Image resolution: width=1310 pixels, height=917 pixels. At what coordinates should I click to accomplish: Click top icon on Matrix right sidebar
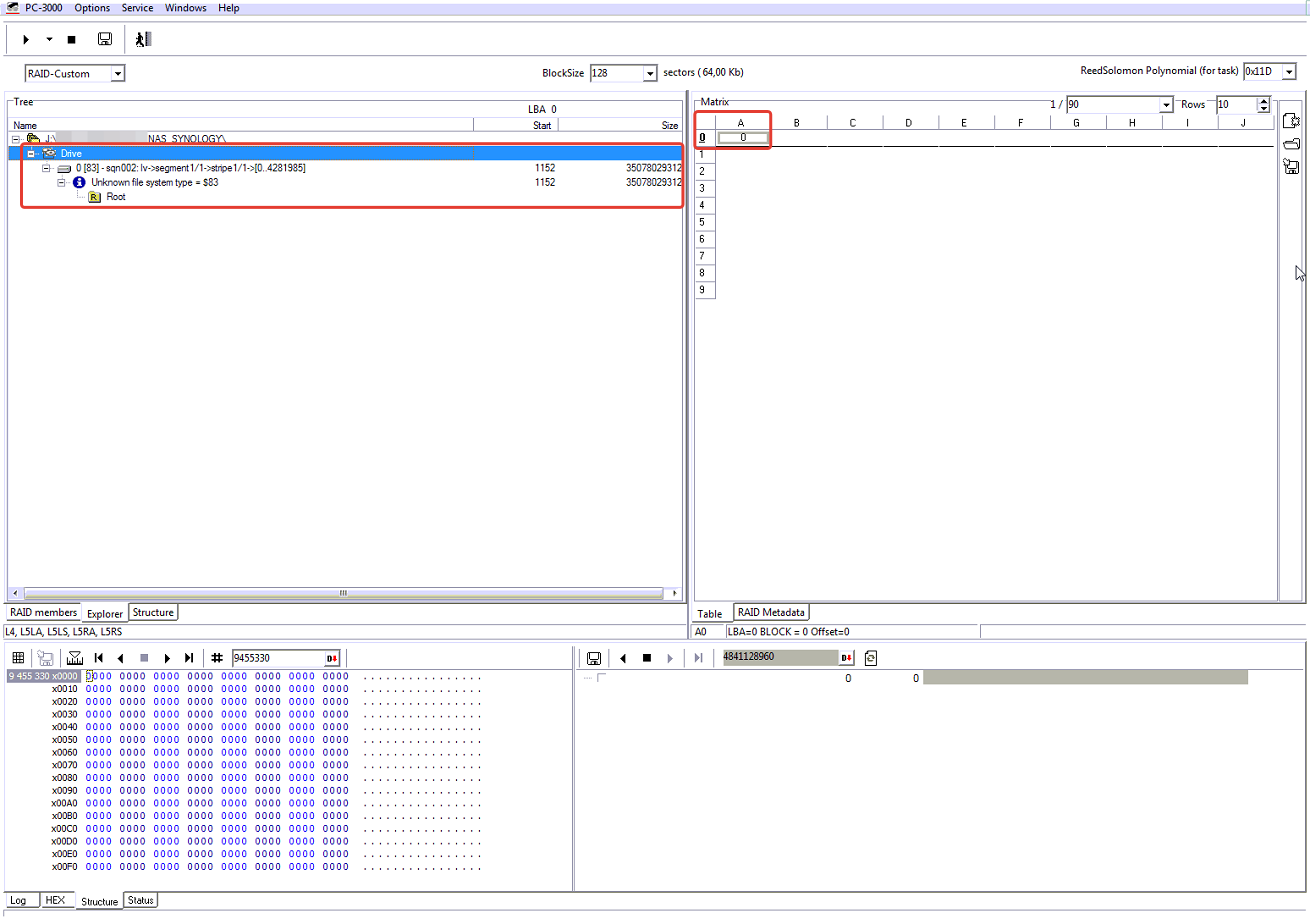(x=1290, y=121)
